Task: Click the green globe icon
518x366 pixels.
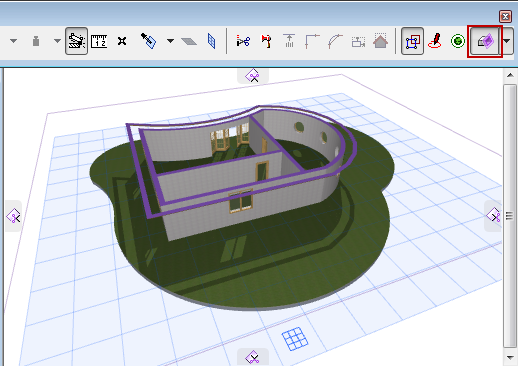Action: (458, 41)
